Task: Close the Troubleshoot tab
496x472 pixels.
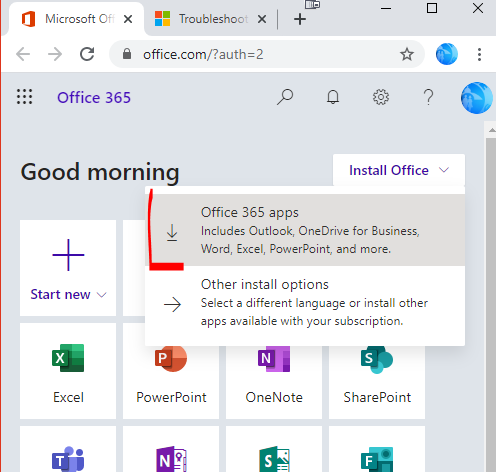Action: [262, 19]
